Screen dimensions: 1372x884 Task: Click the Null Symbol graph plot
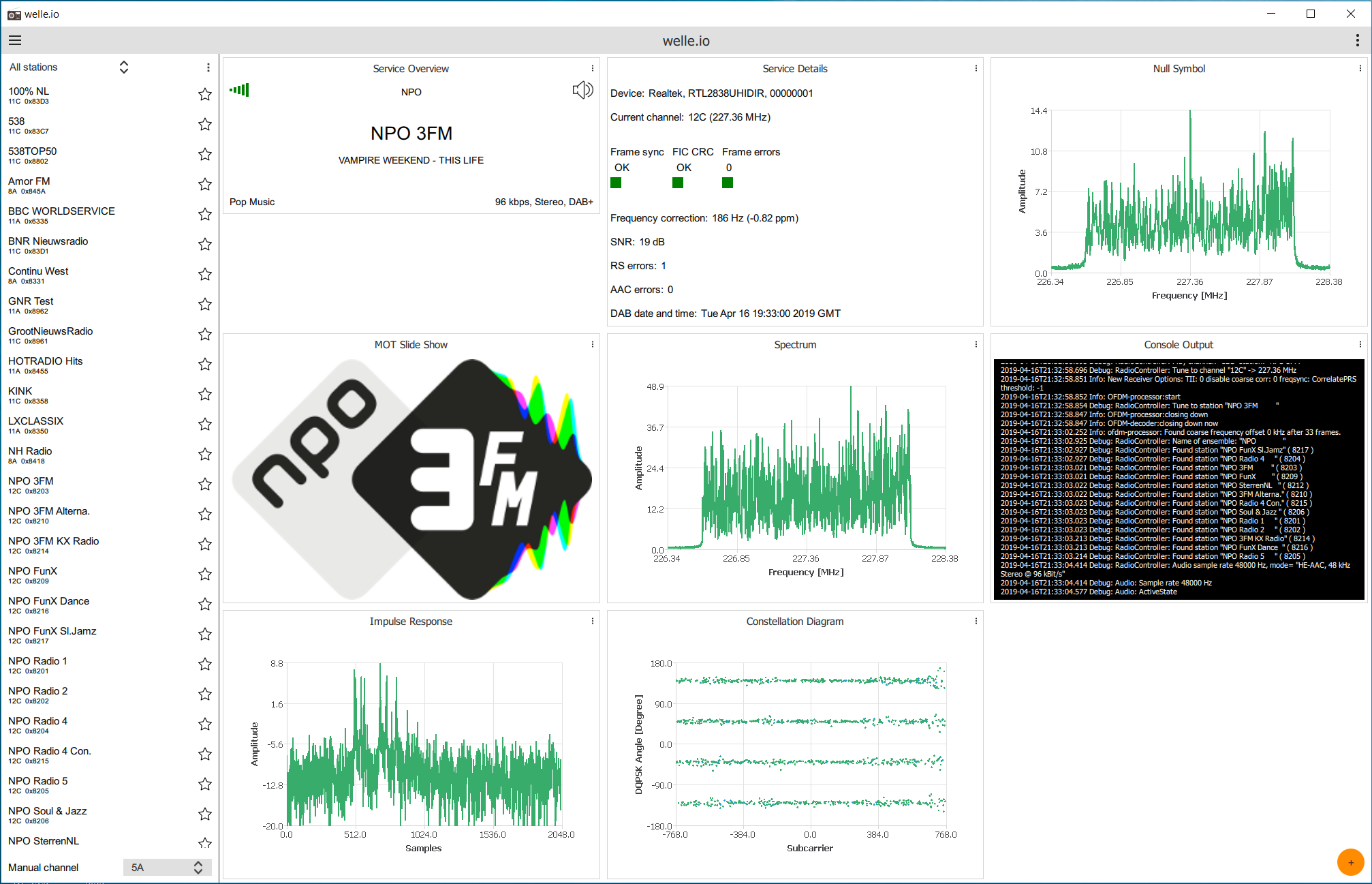1190,191
